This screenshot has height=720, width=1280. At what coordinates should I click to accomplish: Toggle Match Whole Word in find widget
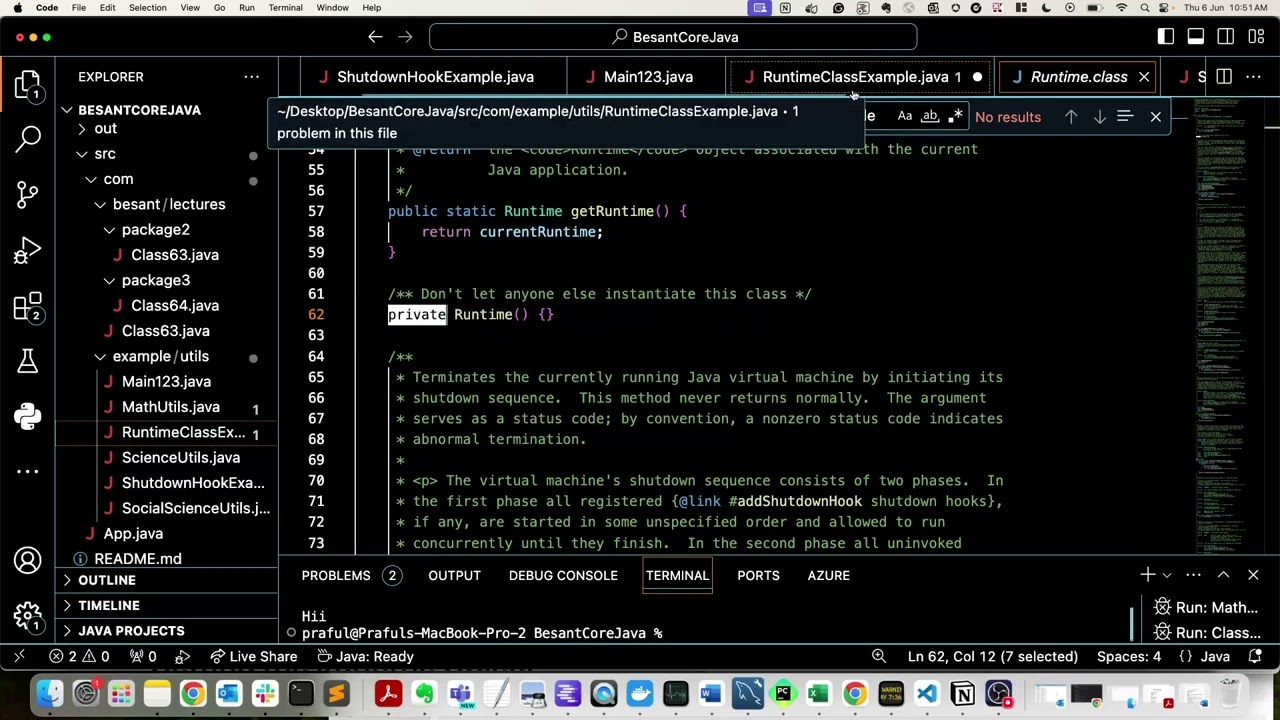click(930, 116)
